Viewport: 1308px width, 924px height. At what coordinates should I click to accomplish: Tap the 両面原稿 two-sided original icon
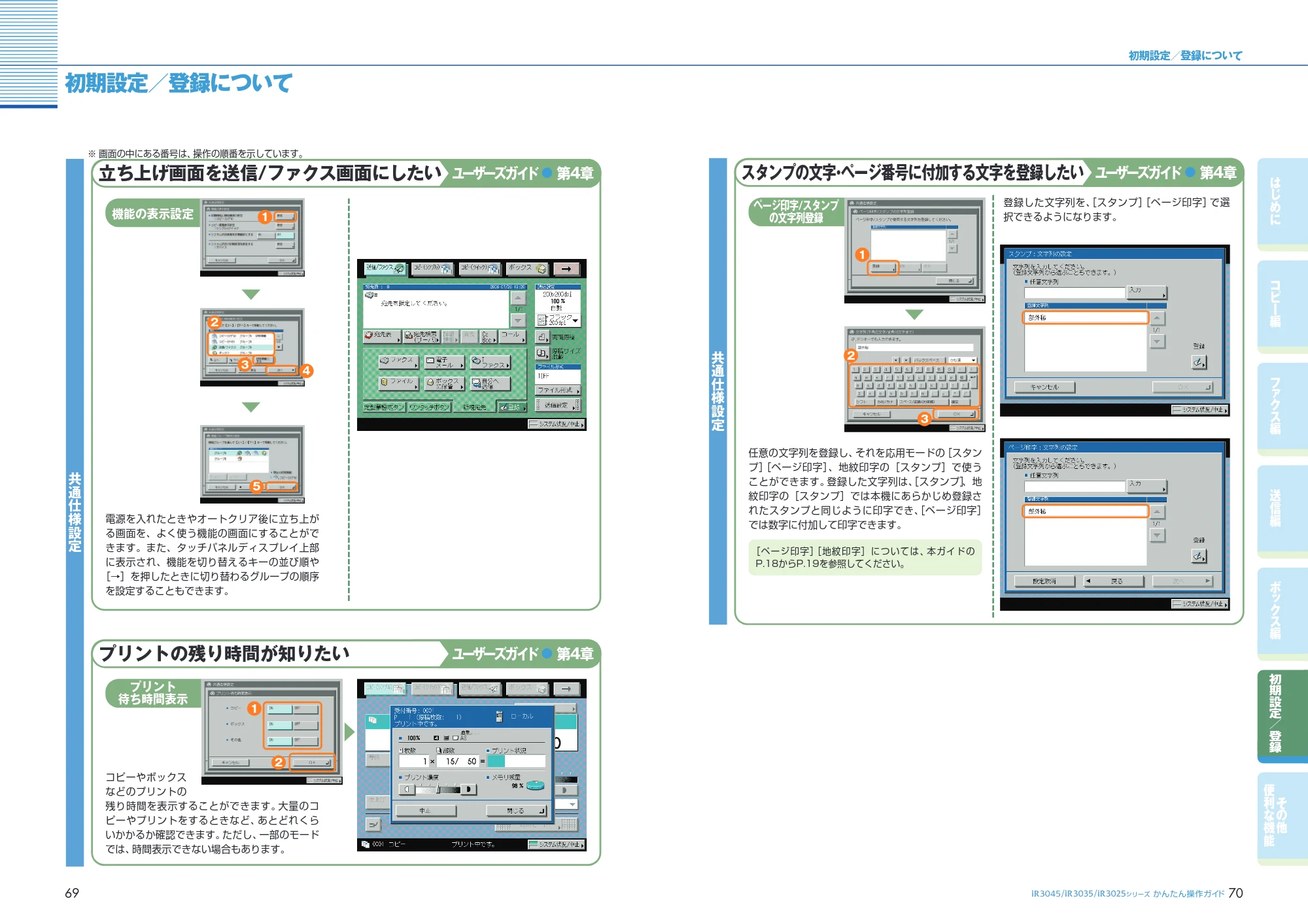543,337
